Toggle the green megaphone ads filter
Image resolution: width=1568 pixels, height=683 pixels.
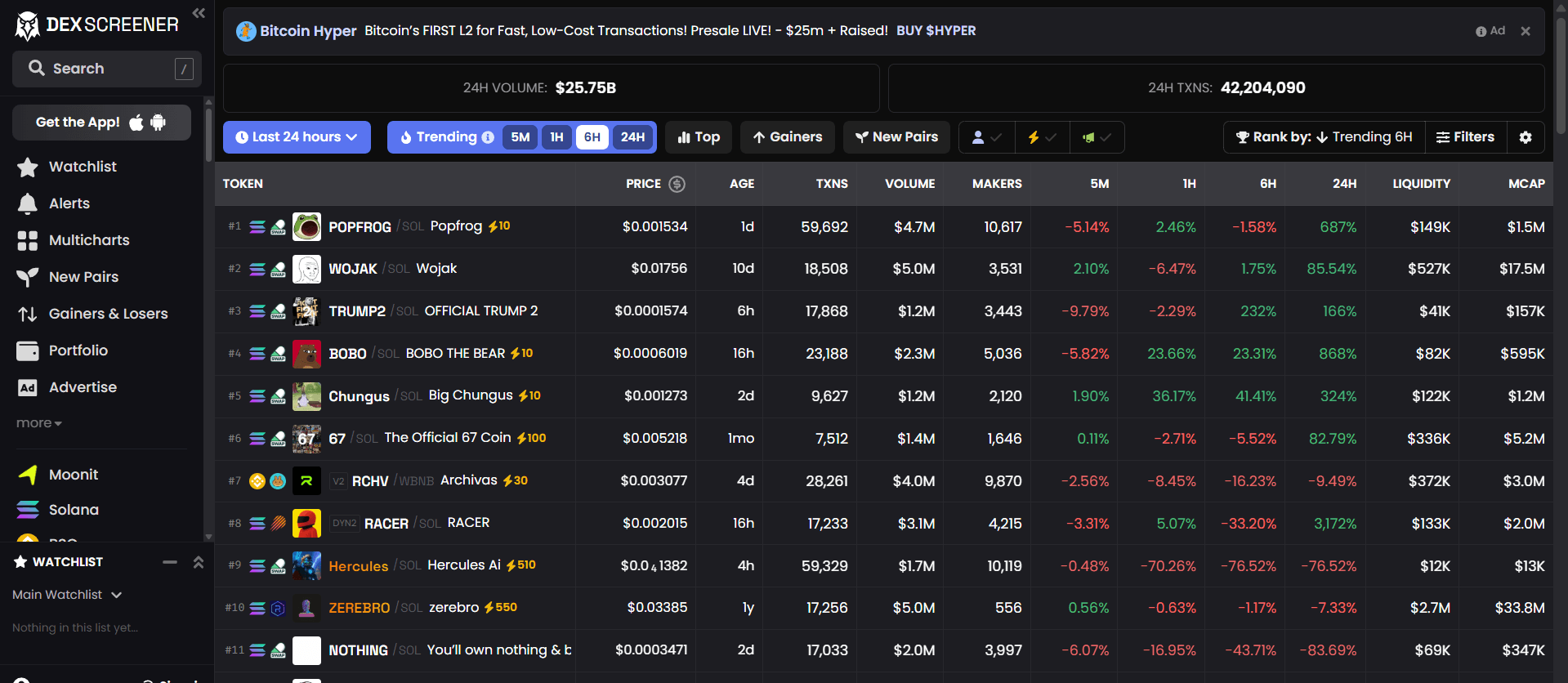[1097, 137]
